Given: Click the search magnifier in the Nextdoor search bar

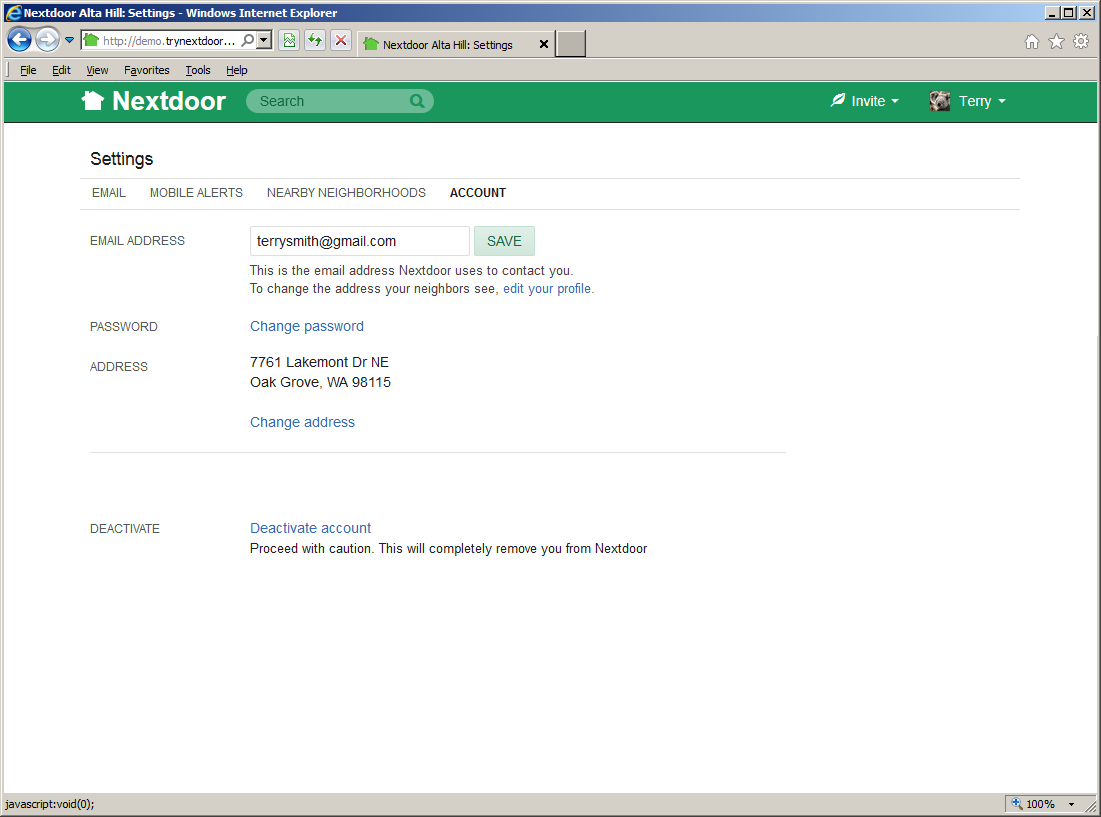Looking at the screenshot, I should tap(416, 101).
